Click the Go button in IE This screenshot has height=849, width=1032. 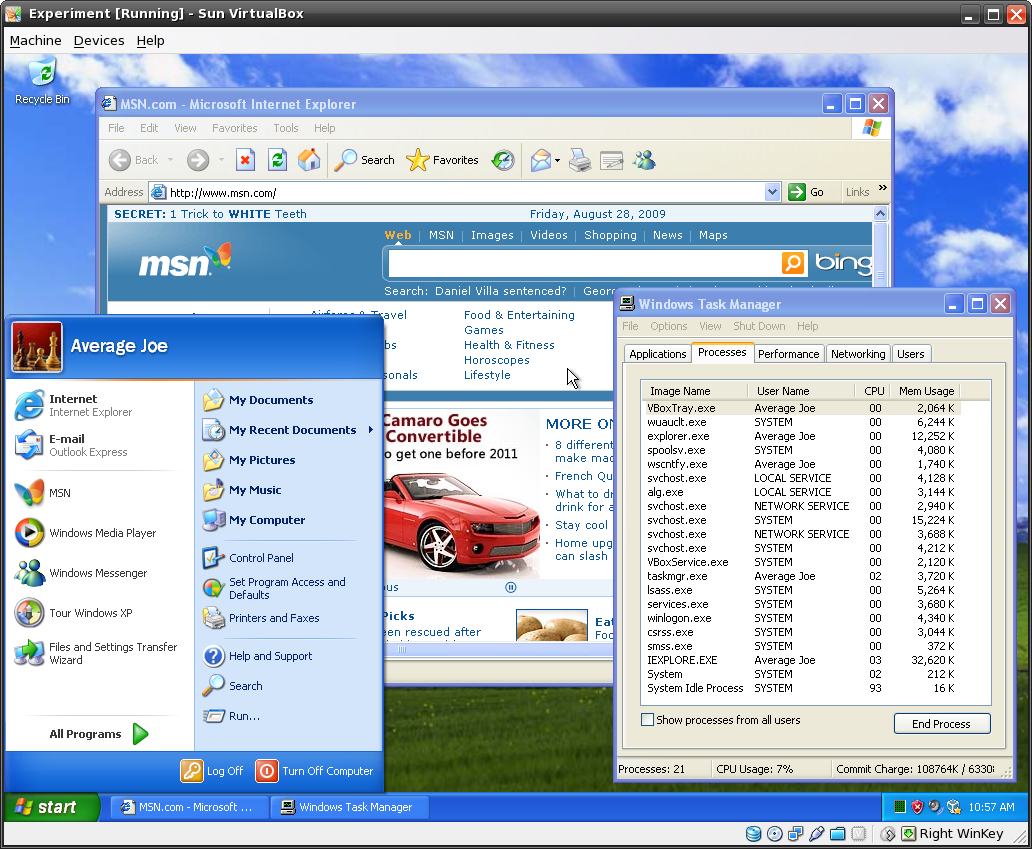pos(806,192)
